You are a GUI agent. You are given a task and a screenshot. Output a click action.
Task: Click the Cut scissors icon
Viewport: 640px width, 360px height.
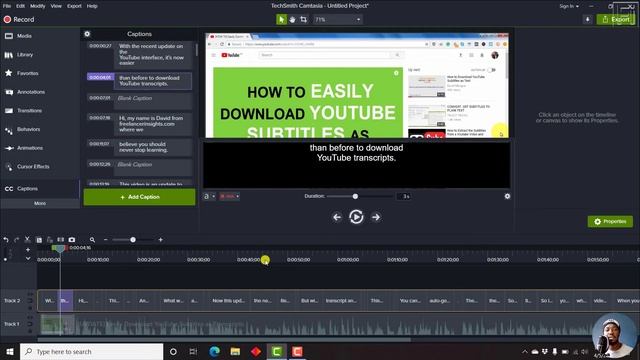(27, 240)
